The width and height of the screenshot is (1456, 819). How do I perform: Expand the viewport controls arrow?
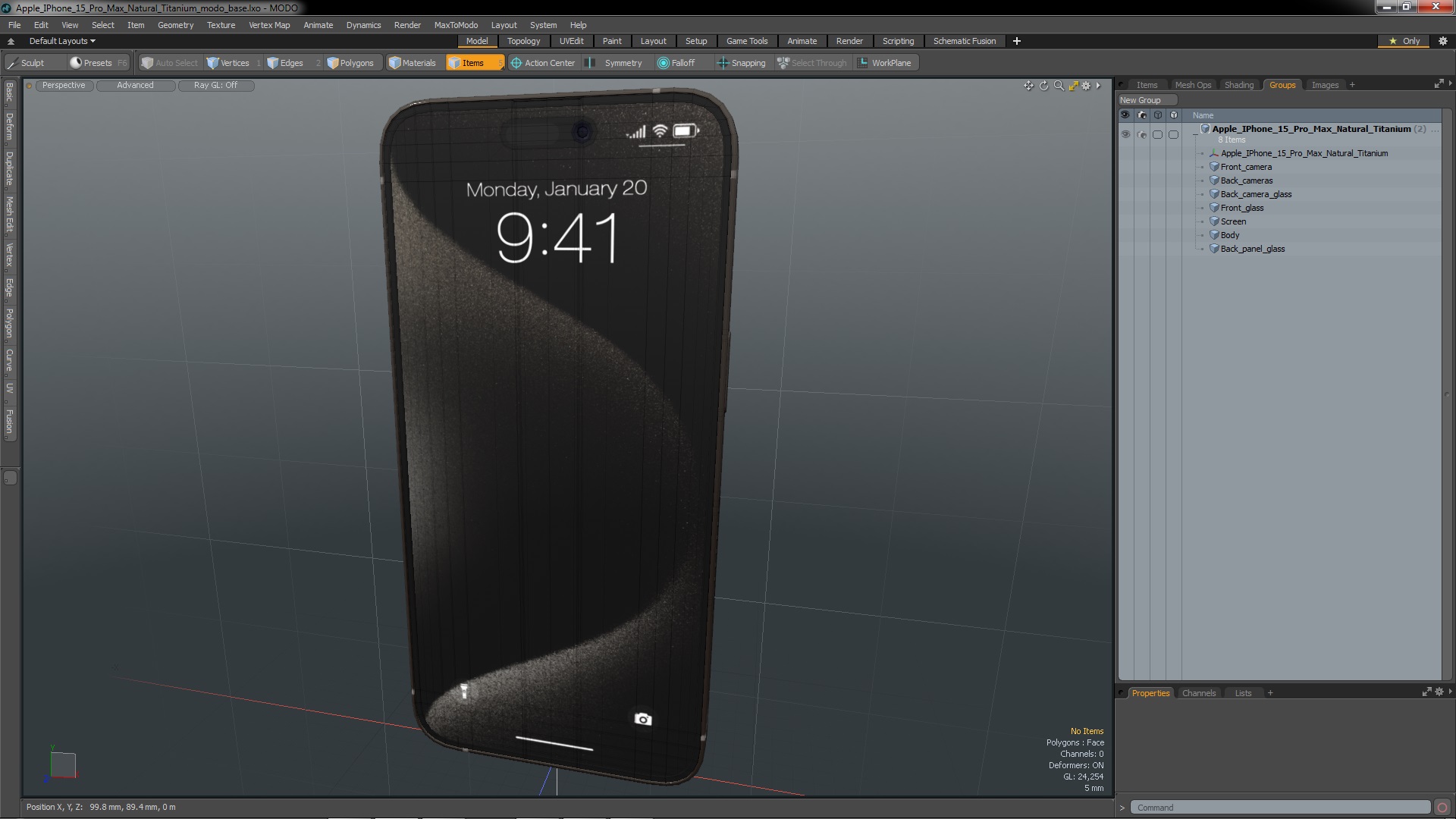(x=1098, y=86)
